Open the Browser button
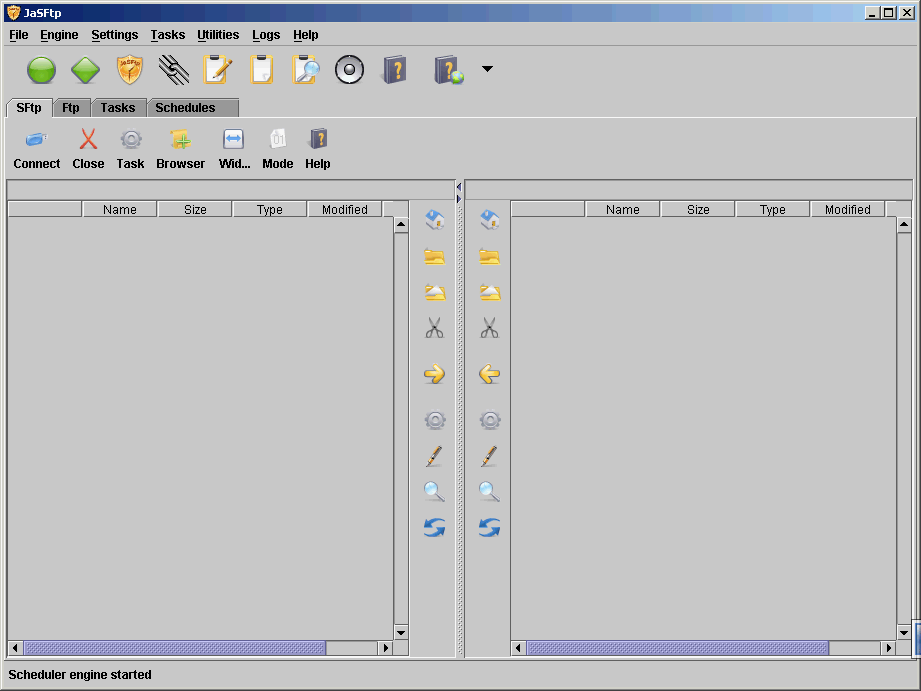Viewport: 921px width, 691px height. click(x=180, y=150)
